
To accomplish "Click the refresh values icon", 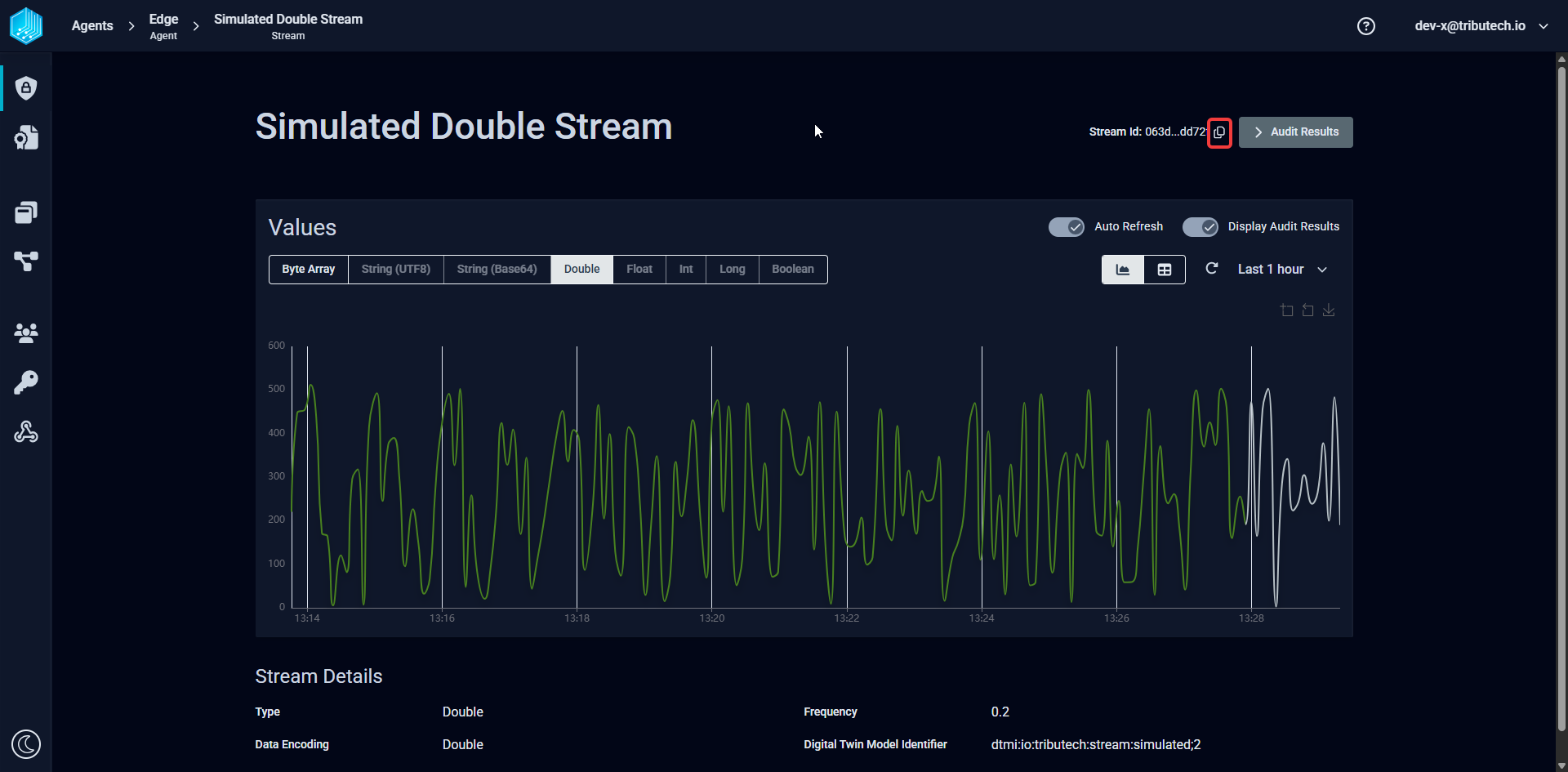I will coord(1212,269).
